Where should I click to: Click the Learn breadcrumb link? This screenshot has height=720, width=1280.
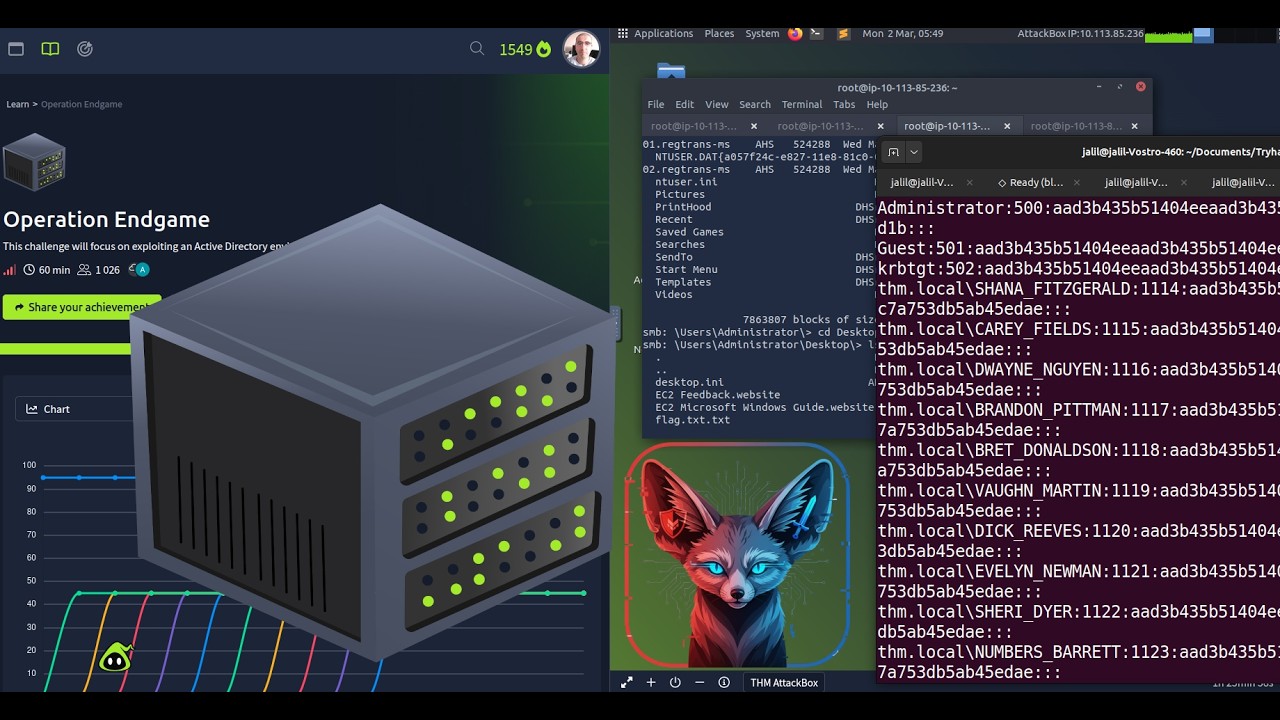pyautogui.click(x=17, y=104)
